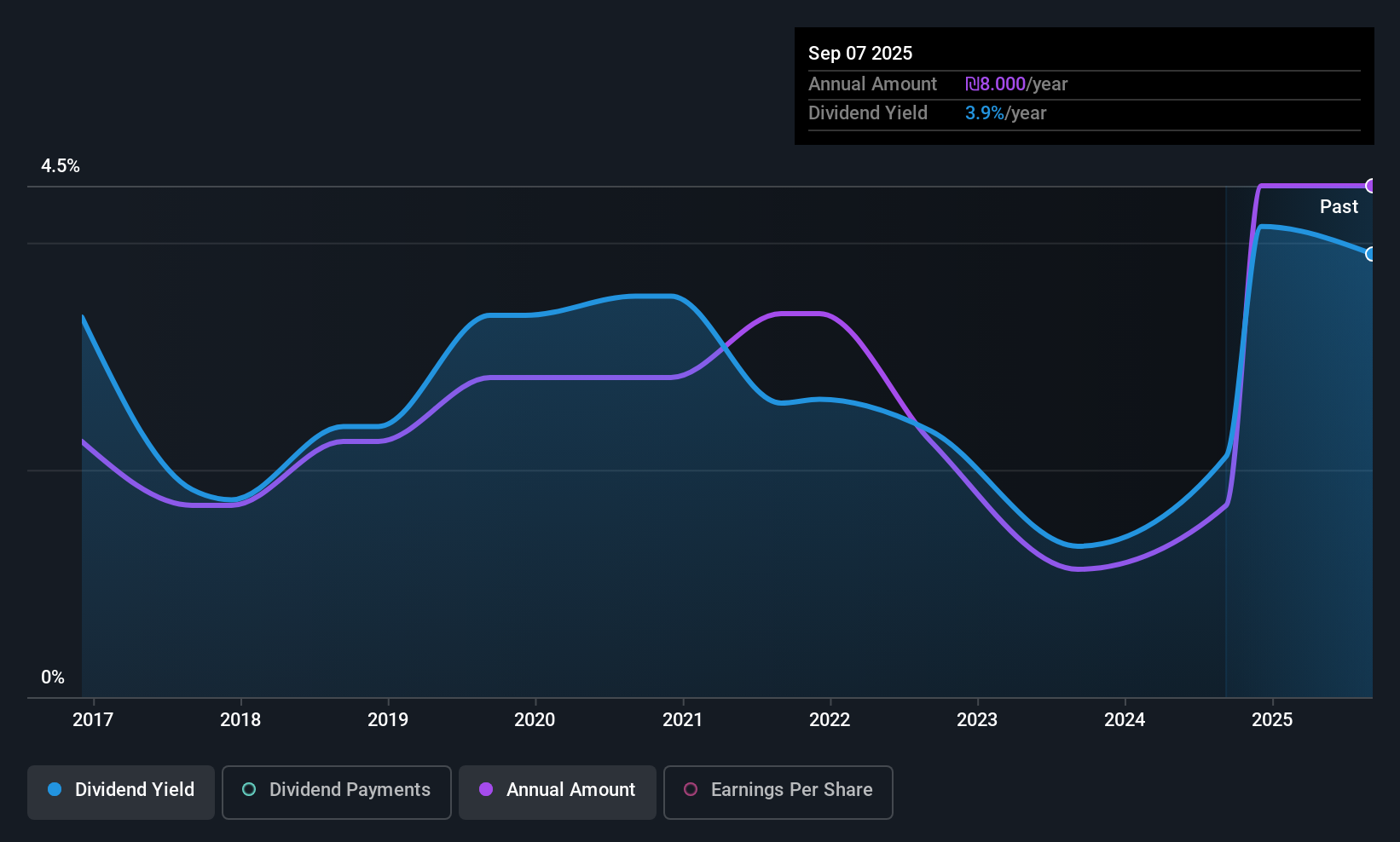The height and width of the screenshot is (842, 1400).
Task: Click the purple Annual Amount legend dot
Action: click(486, 789)
